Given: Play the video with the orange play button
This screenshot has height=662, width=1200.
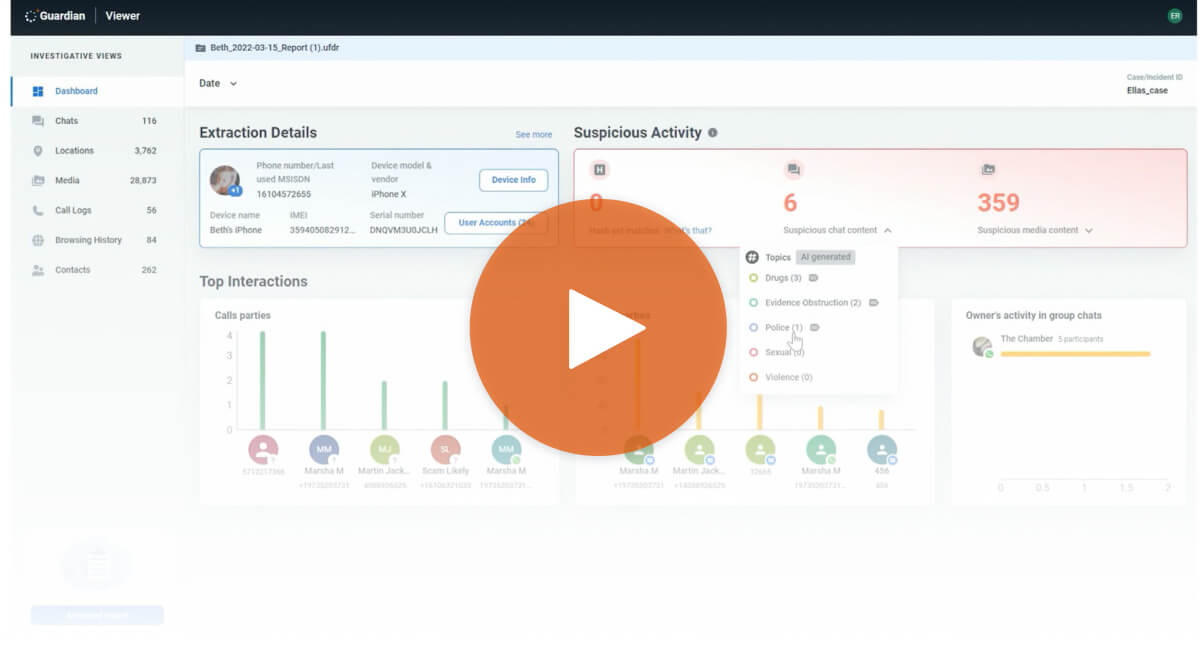Looking at the screenshot, I should coord(597,328).
